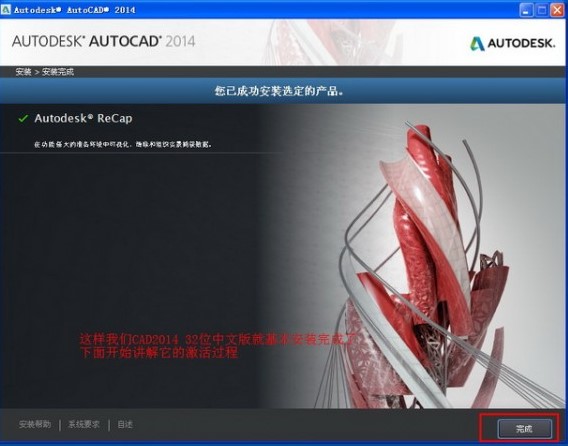Select the Autodesk ReCap product entry
Image resolution: width=568 pixels, height=446 pixels.
pos(83,118)
